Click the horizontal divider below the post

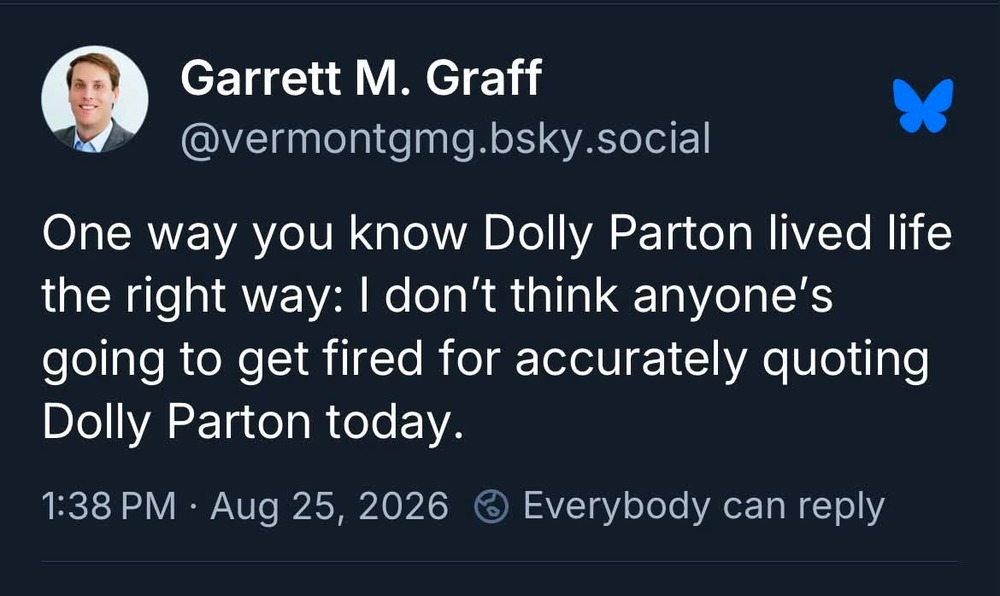[x=499, y=562]
